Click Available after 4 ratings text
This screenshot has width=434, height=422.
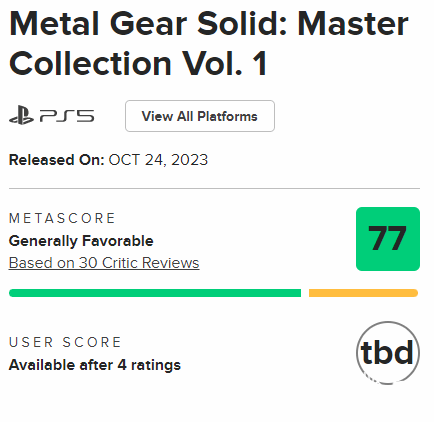pyautogui.click(x=95, y=365)
